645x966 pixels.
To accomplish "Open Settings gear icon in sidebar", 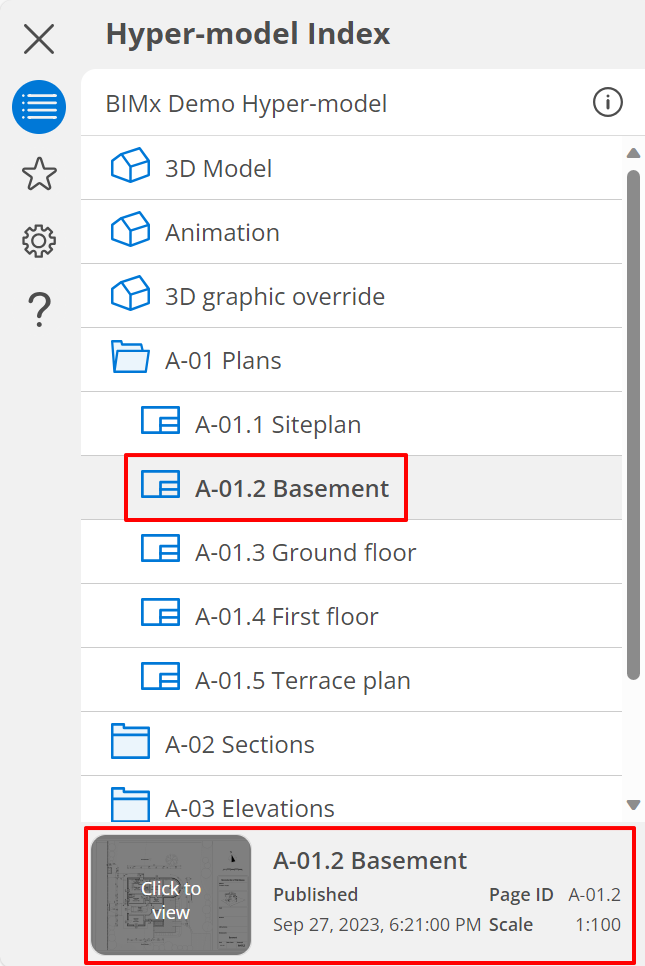I will pos(39,241).
